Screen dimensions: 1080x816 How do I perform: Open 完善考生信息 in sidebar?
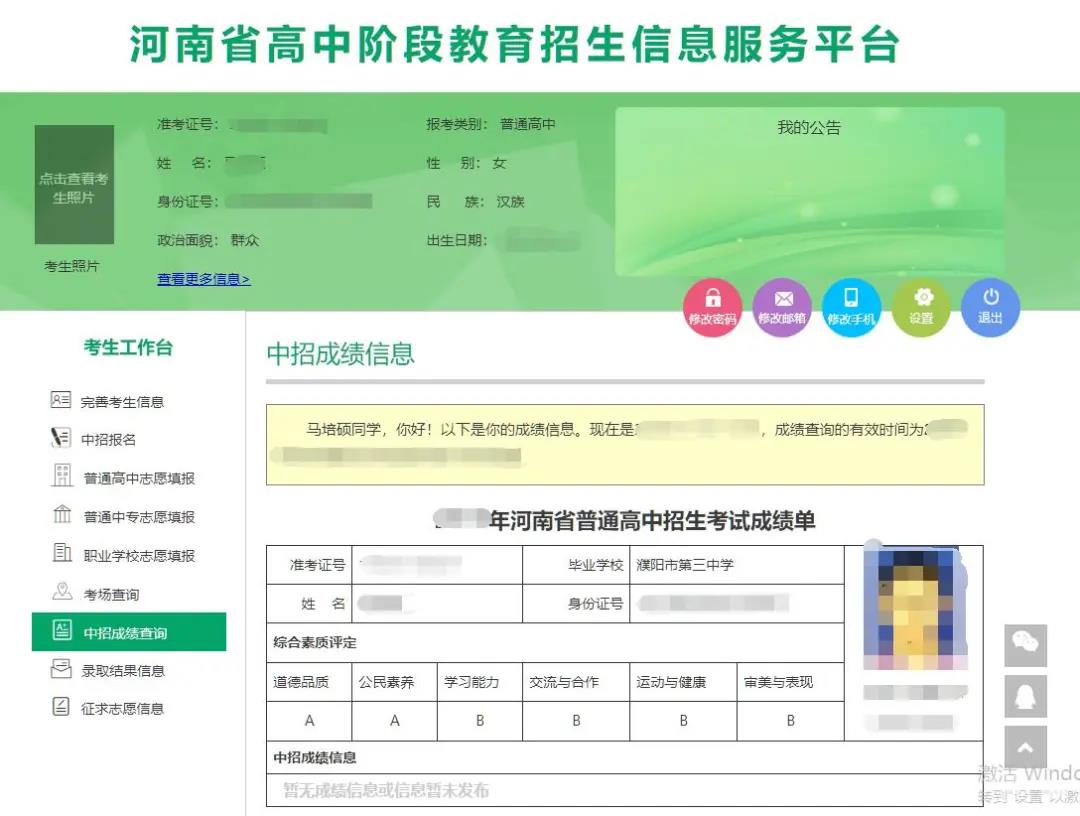[x=121, y=402]
